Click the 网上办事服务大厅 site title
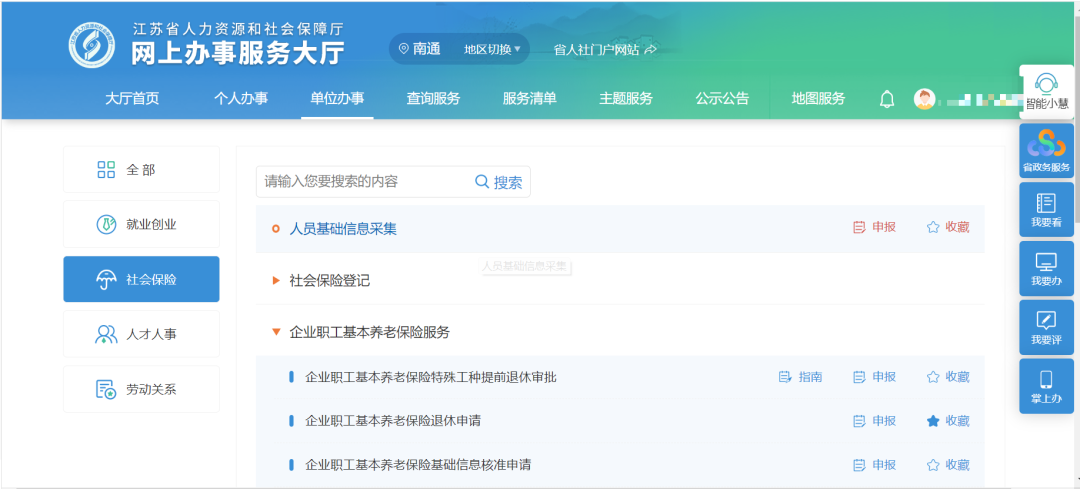The width and height of the screenshot is (1080, 489). 238,52
